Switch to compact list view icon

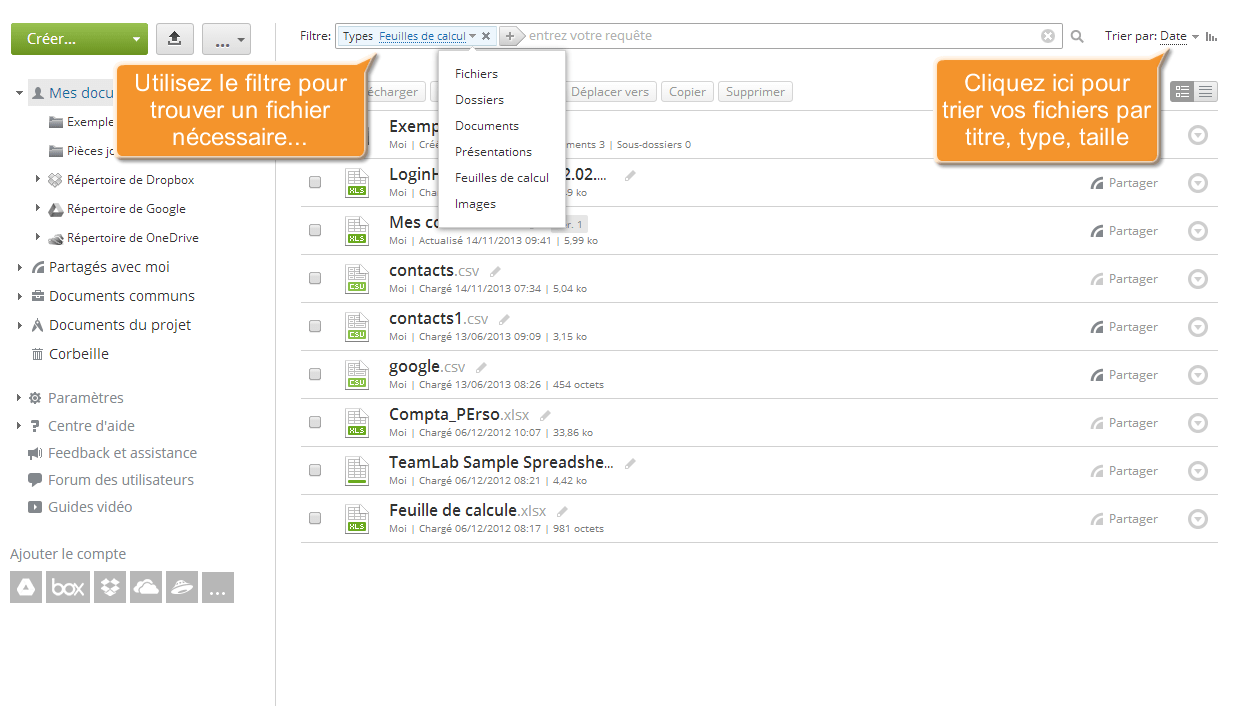[1206, 91]
